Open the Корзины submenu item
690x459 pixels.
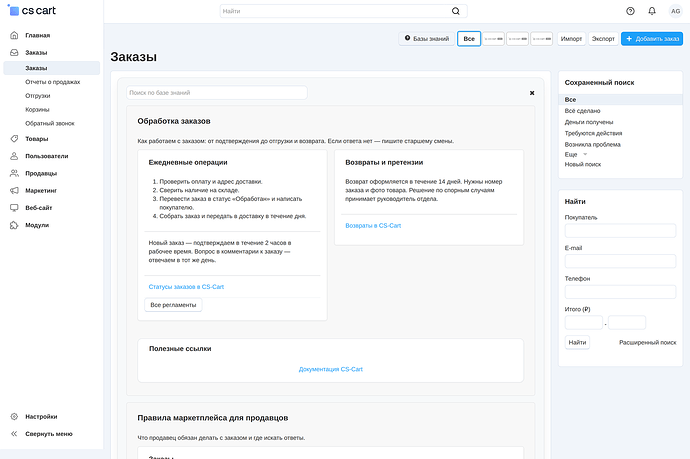click(37, 109)
